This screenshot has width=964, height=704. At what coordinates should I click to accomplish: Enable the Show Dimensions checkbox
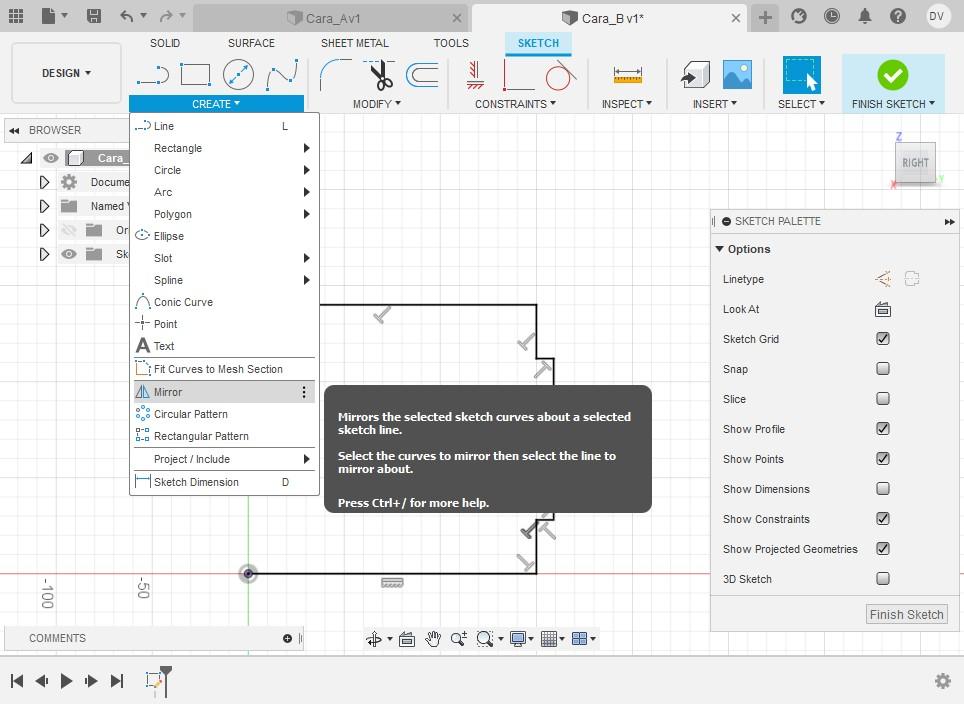[x=883, y=489]
